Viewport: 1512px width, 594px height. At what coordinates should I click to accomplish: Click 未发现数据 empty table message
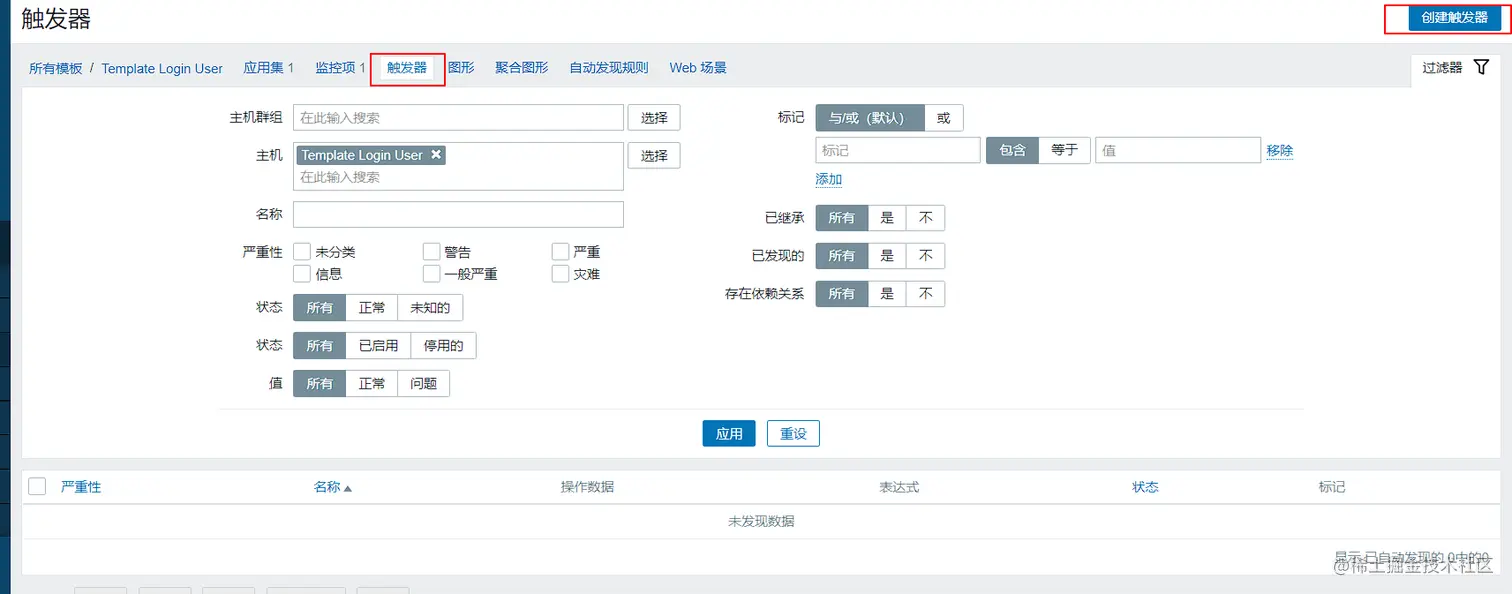point(761,521)
